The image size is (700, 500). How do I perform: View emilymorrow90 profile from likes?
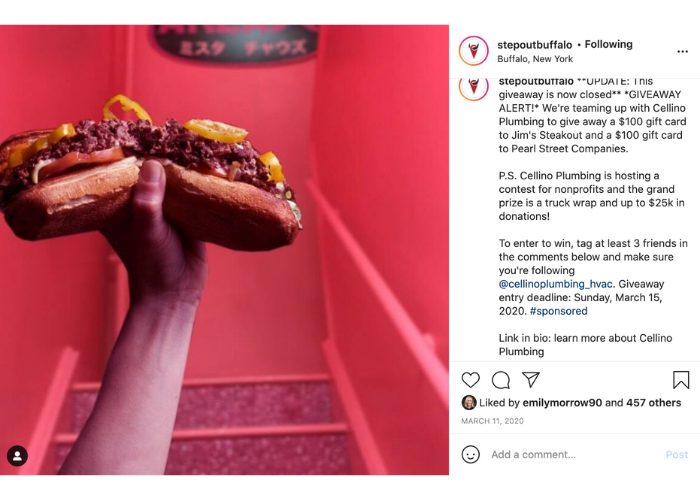[x=562, y=403]
